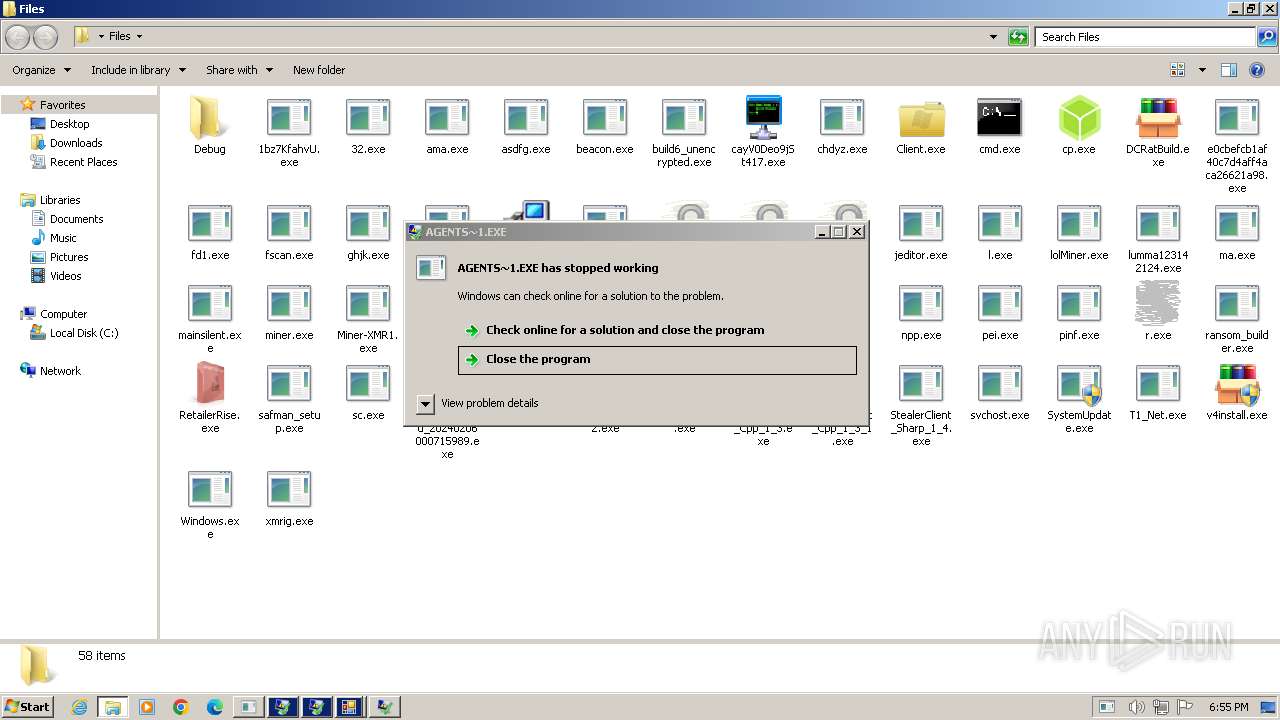This screenshot has height=720, width=1280.
Task: Click the Back navigation arrow
Action: (x=18, y=37)
